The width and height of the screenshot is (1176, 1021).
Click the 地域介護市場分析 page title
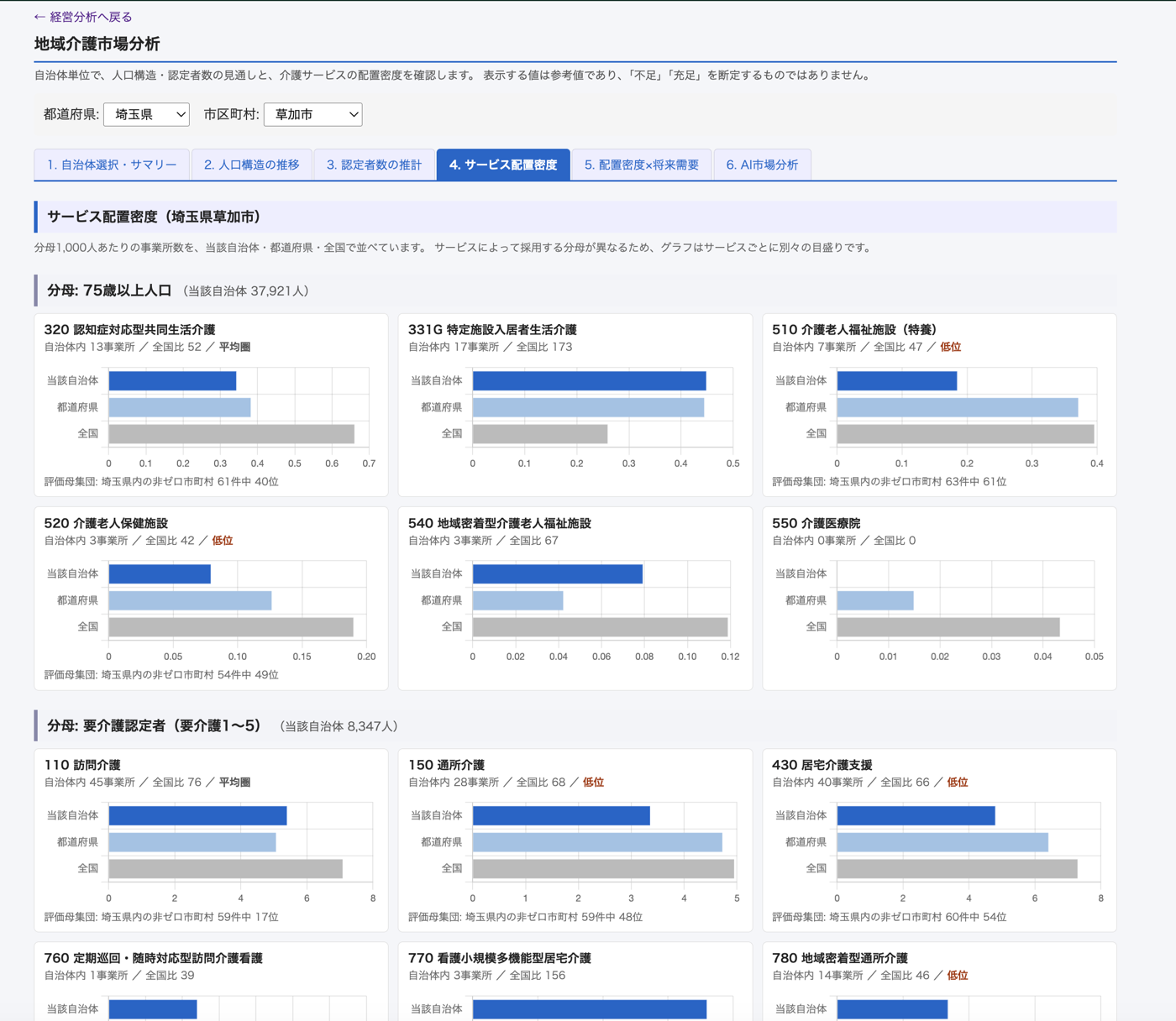point(97,44)
